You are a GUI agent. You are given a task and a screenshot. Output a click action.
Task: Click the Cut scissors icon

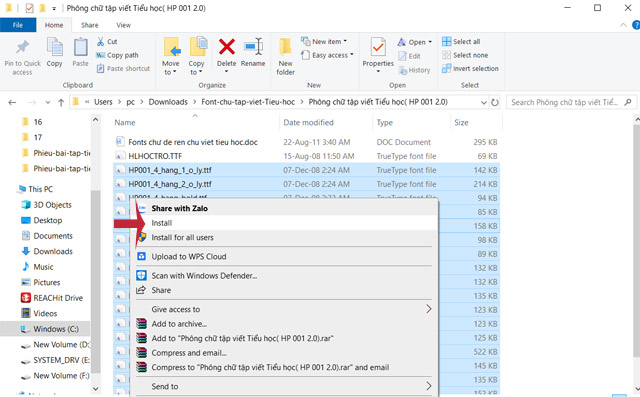tap(100, 42)
